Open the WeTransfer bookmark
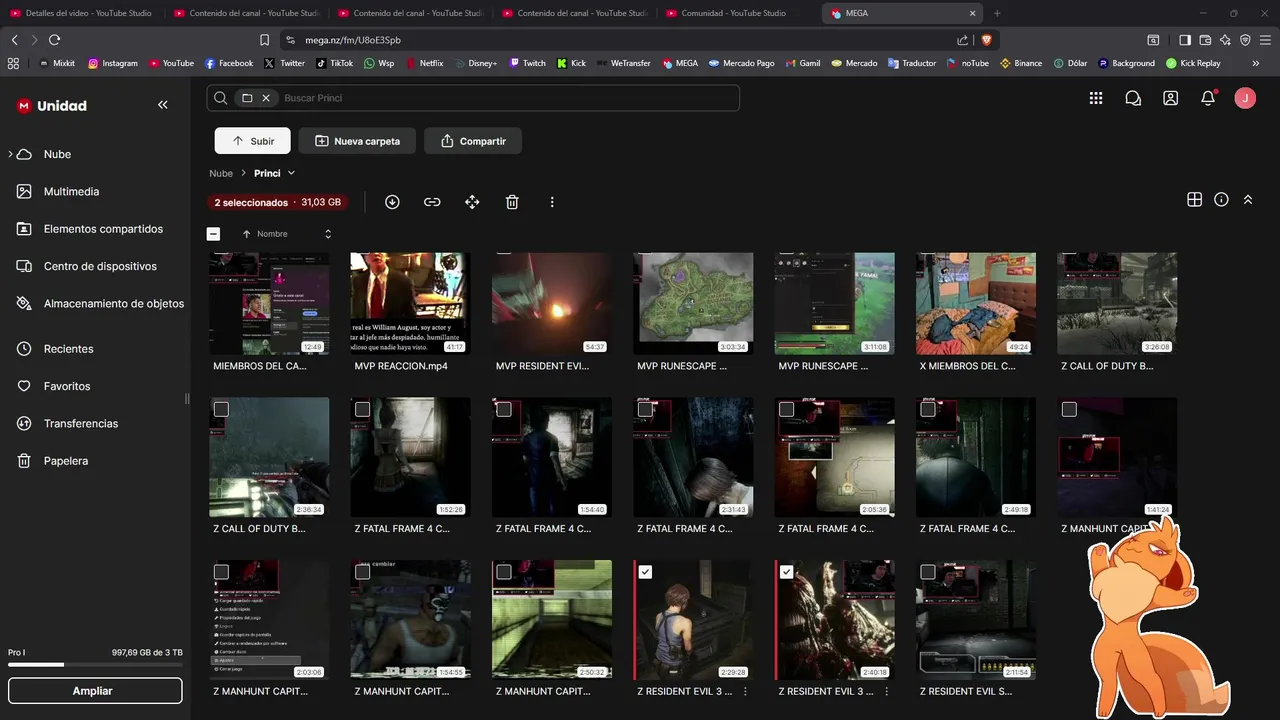Viewport: 1280px width, 720px height. point(624,63)
